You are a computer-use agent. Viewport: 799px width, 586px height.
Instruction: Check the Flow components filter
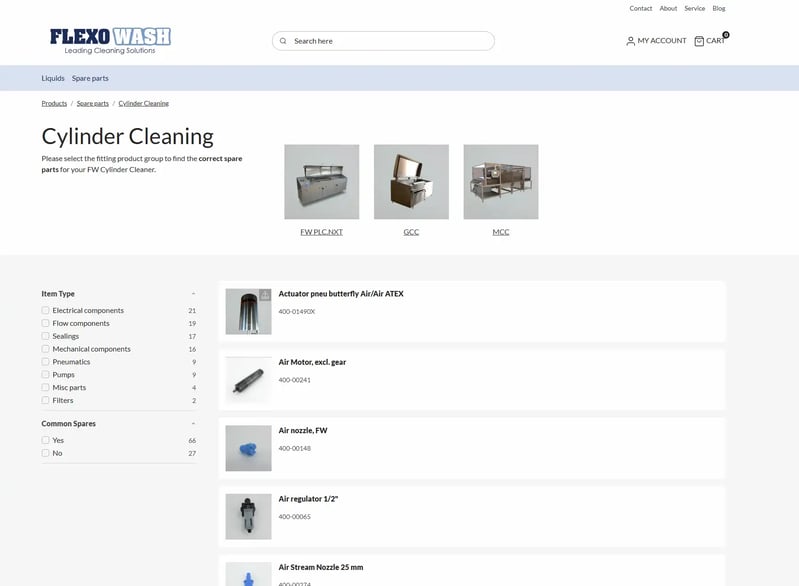(x=45, y=323)
